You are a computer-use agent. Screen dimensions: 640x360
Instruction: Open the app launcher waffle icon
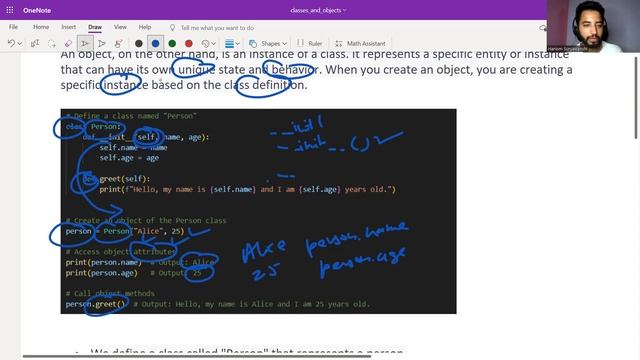pyautogui.click(x=10, y=10)
